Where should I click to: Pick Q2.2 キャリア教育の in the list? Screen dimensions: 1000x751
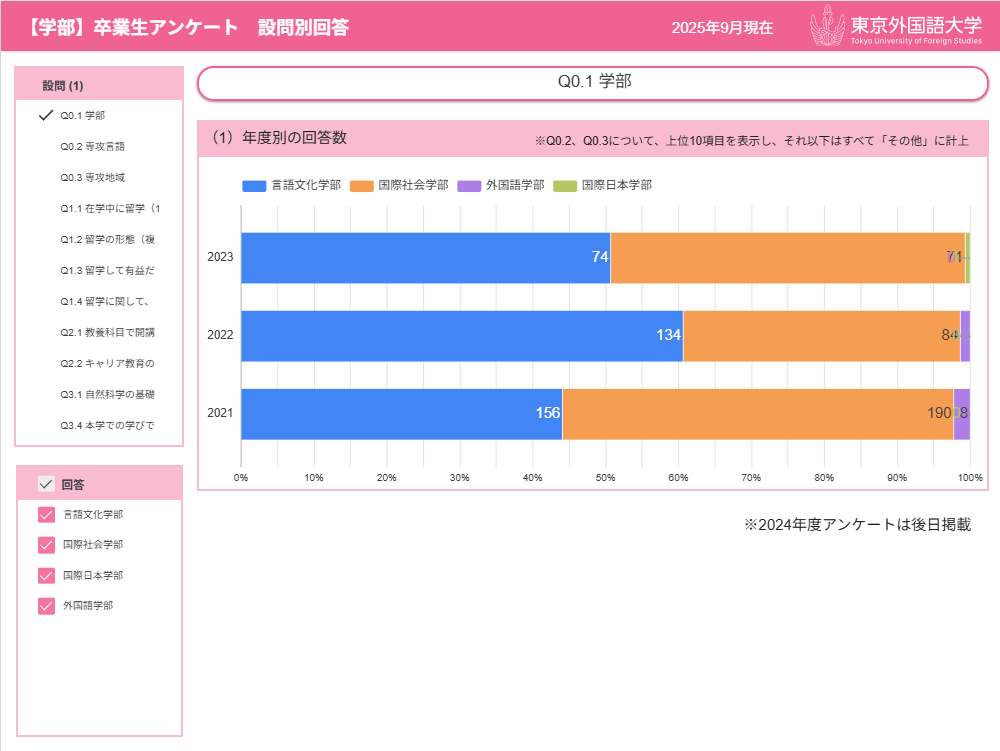(107, 363)
